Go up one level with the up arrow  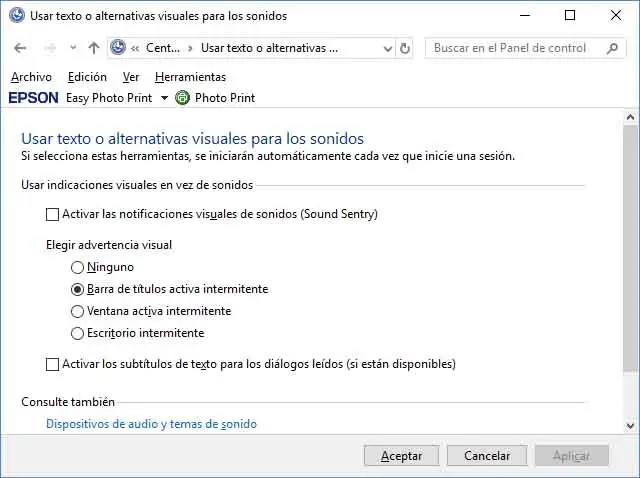[x=94, y=48]
